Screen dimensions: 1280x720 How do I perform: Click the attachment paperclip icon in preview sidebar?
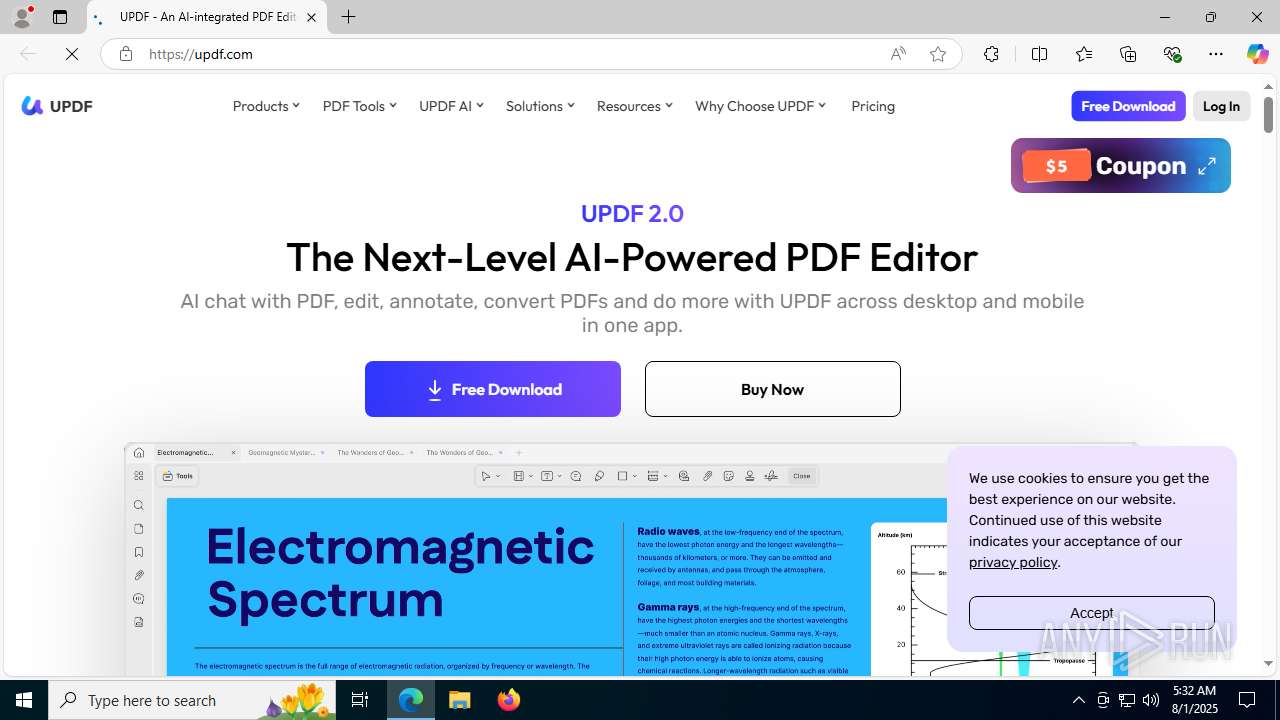[139, 576]
